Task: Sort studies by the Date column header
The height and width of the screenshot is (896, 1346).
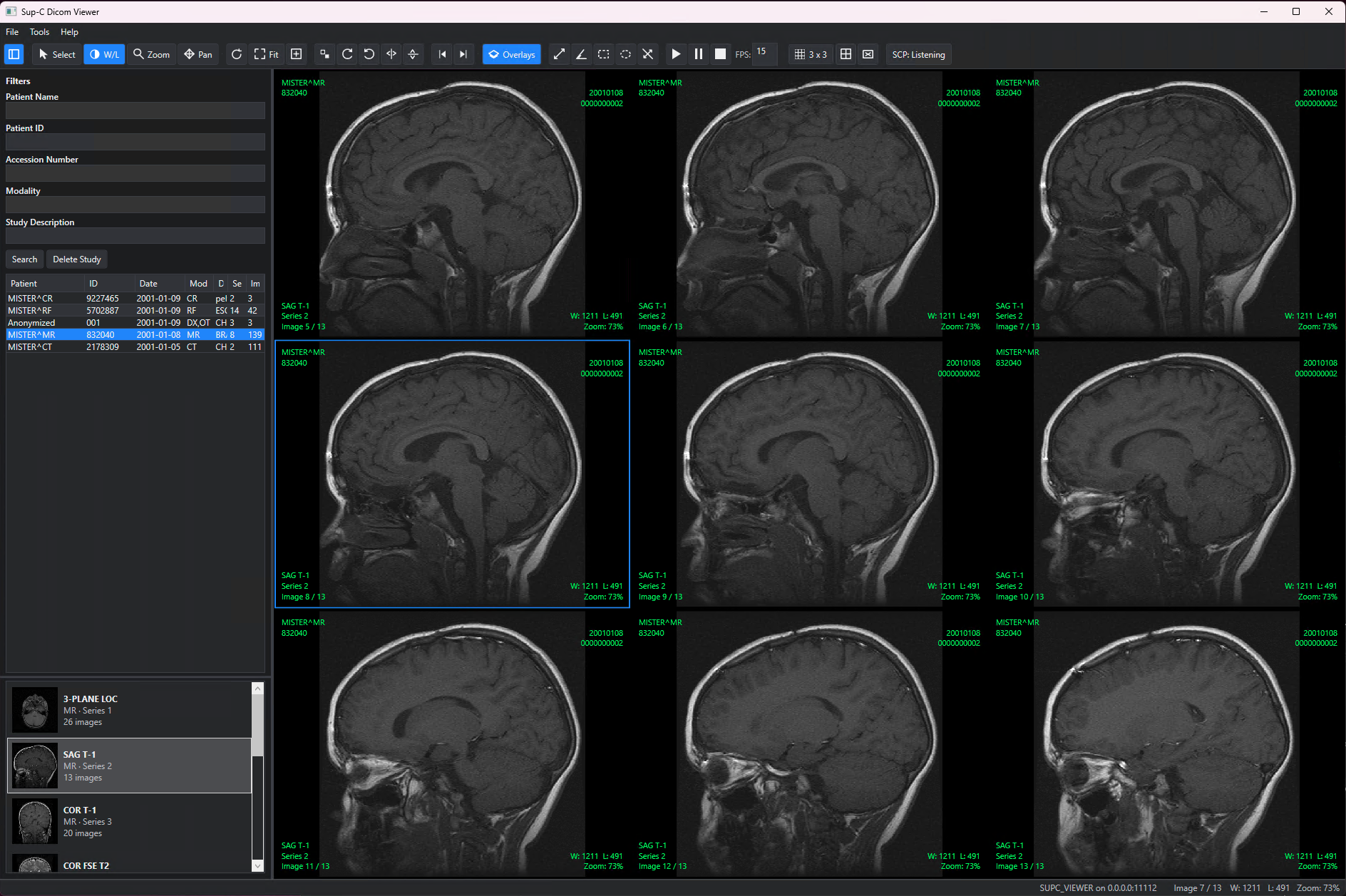Action: pyautogui.click(x=159, y=284)
